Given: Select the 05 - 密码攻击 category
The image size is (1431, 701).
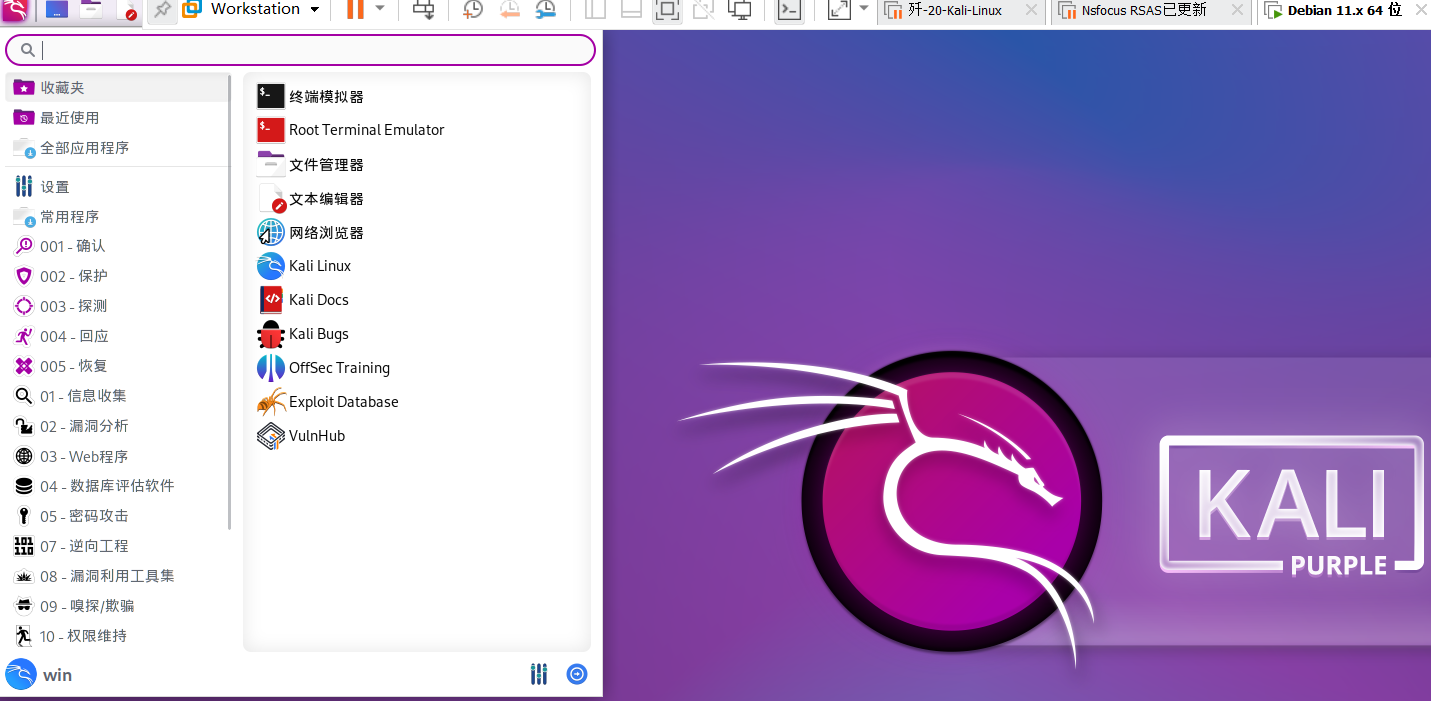Looking at the screenshot, I should (x=118, y=516).
